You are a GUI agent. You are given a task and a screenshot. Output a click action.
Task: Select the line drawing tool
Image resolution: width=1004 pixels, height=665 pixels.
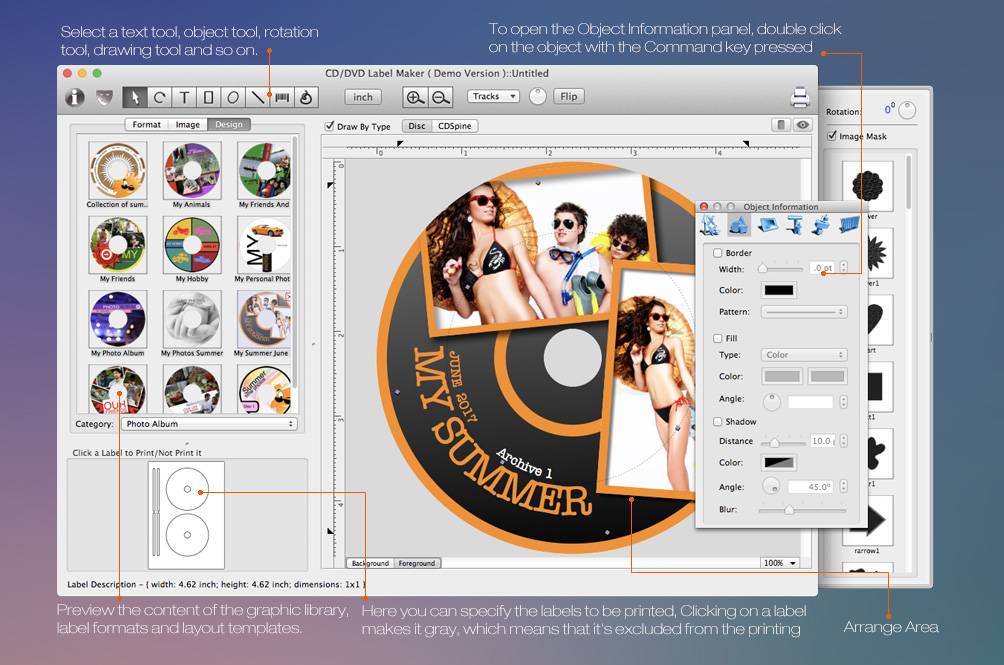point(256,97)
